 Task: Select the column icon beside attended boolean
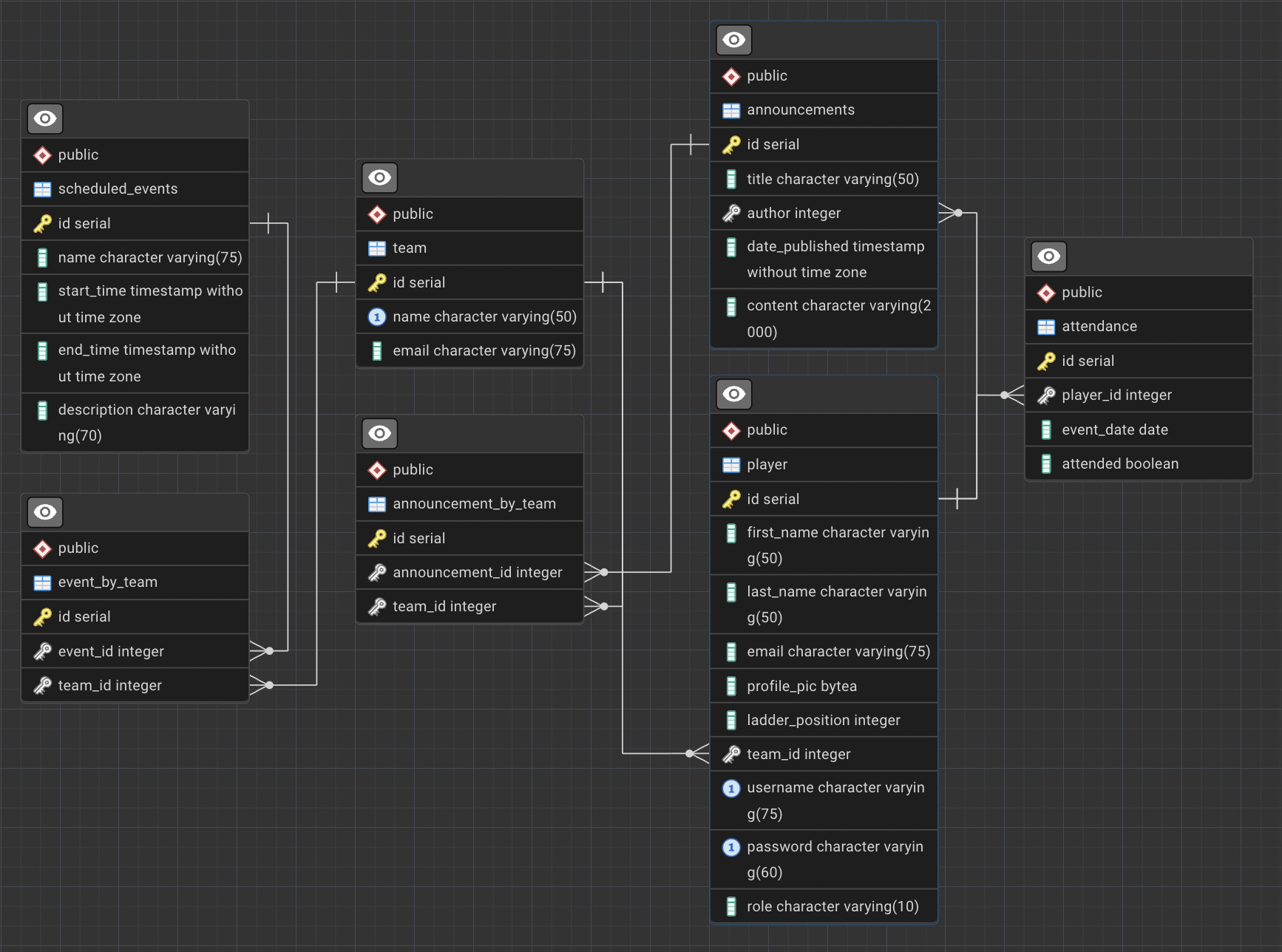(1046, 463)
